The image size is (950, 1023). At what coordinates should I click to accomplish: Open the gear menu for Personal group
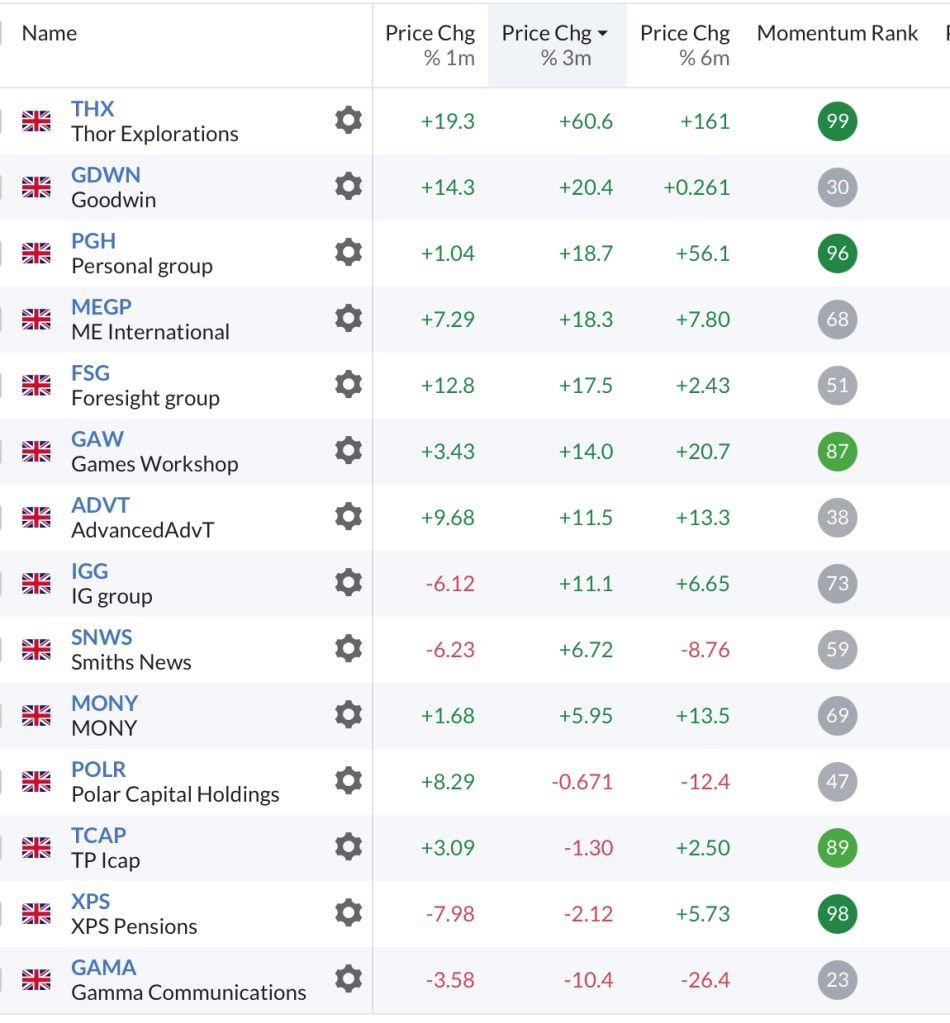pos(348,253)
